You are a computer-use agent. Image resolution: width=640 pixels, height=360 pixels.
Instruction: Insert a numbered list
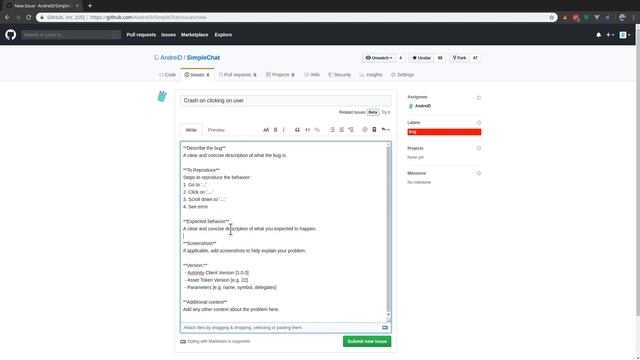point(341,130)
